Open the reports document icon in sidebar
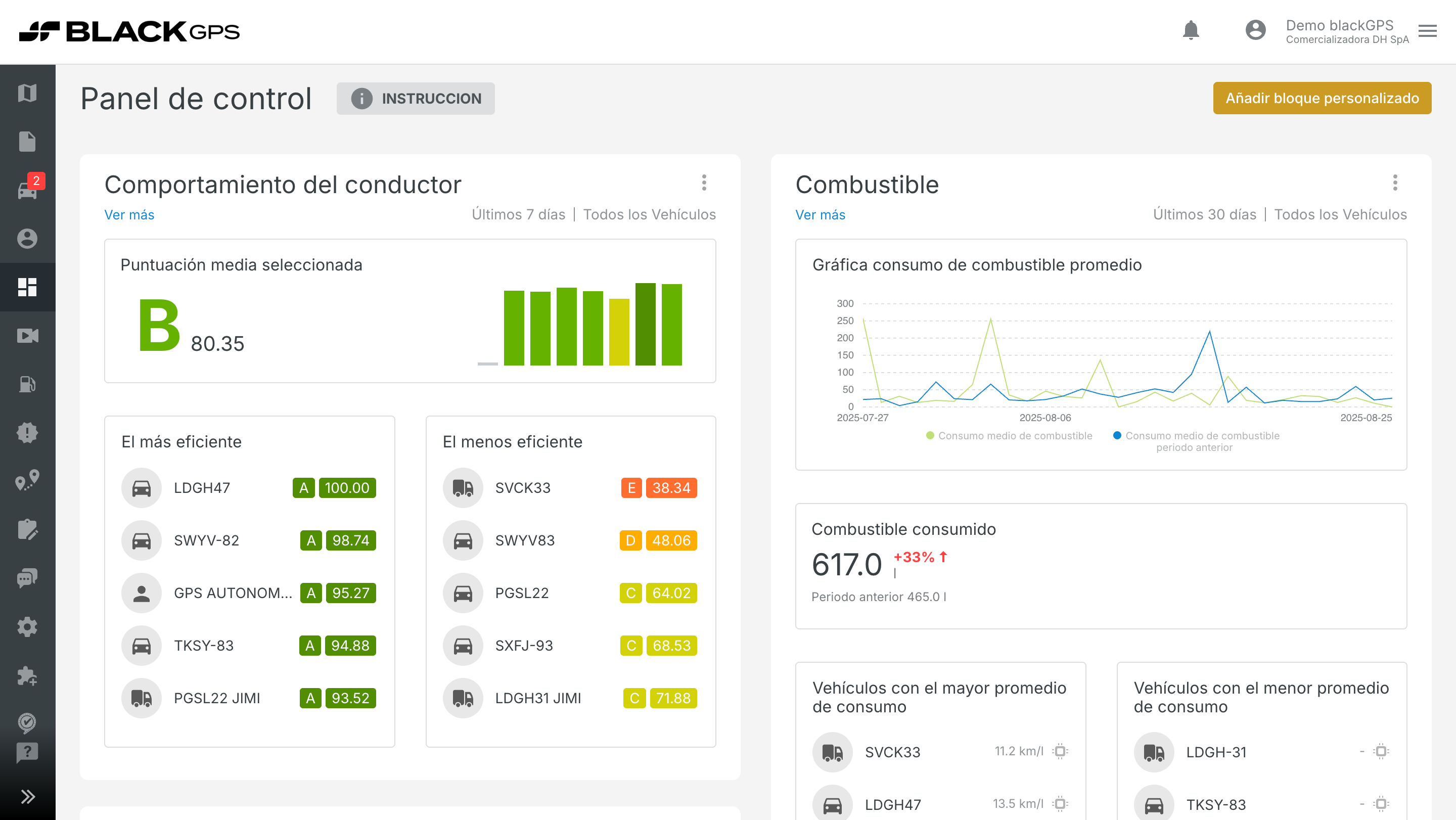 27,141
